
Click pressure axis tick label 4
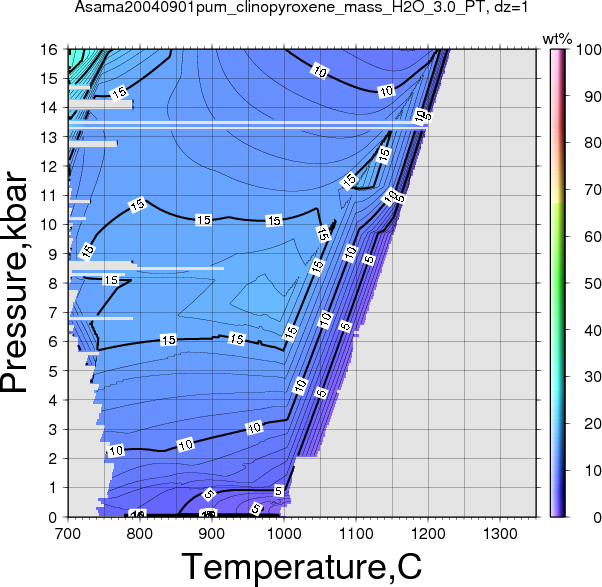(x=53, y=400)
